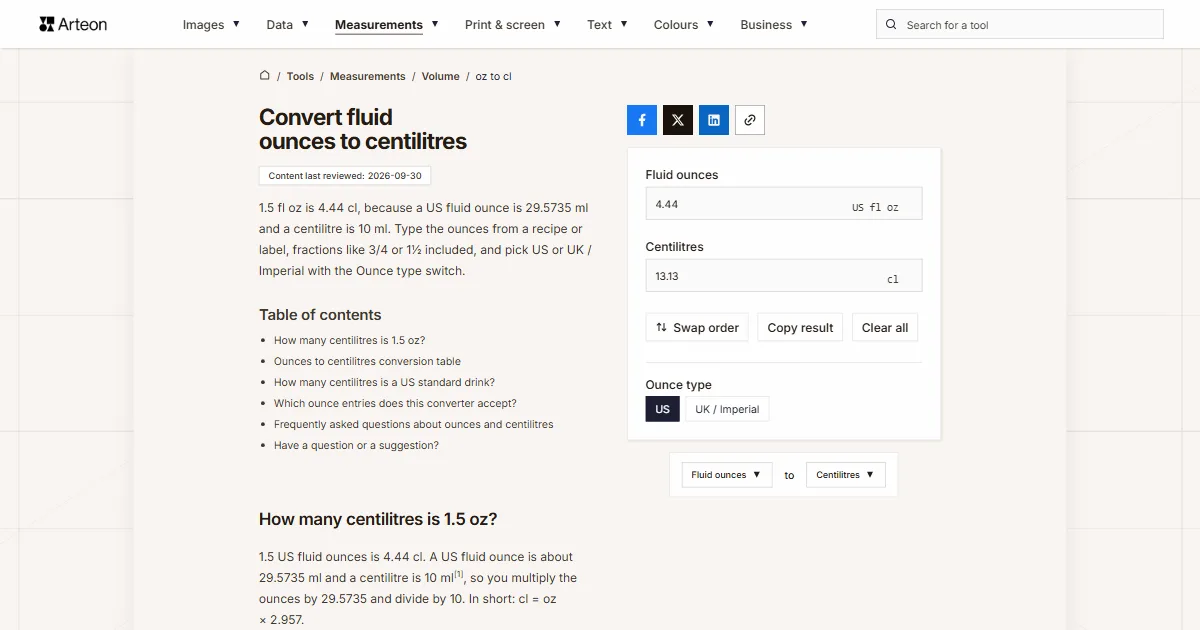Click the search magnifier icon
The image size is (1200, 630).
[892, 25]
